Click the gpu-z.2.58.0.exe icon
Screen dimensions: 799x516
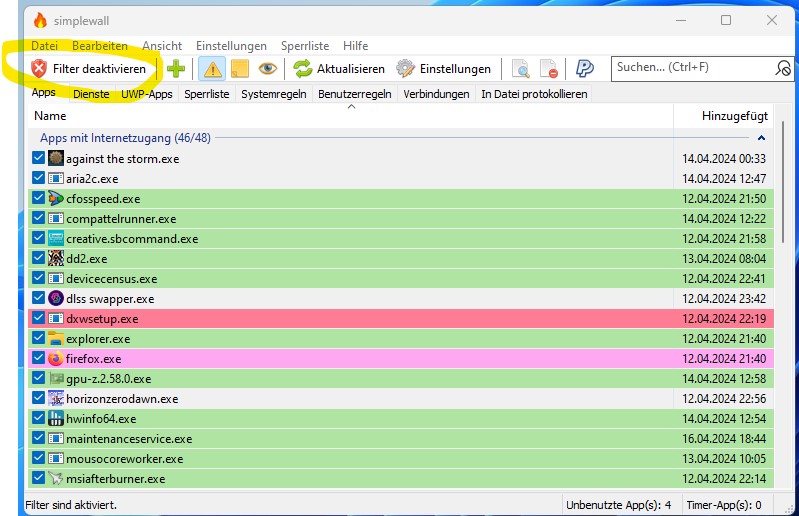pos(56,378)
